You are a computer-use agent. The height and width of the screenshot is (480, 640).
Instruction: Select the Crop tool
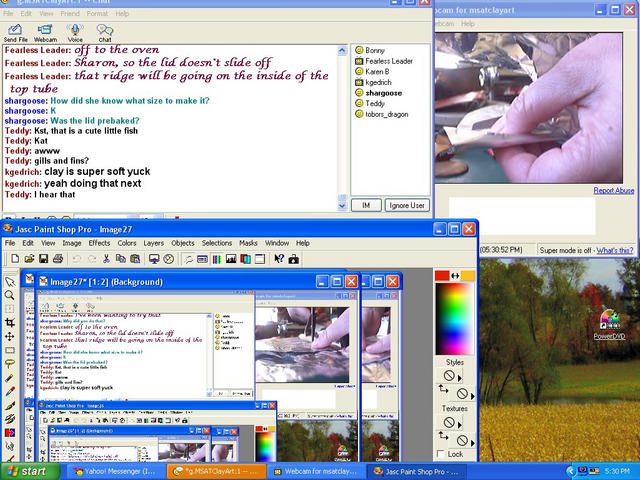click(10, 322)
